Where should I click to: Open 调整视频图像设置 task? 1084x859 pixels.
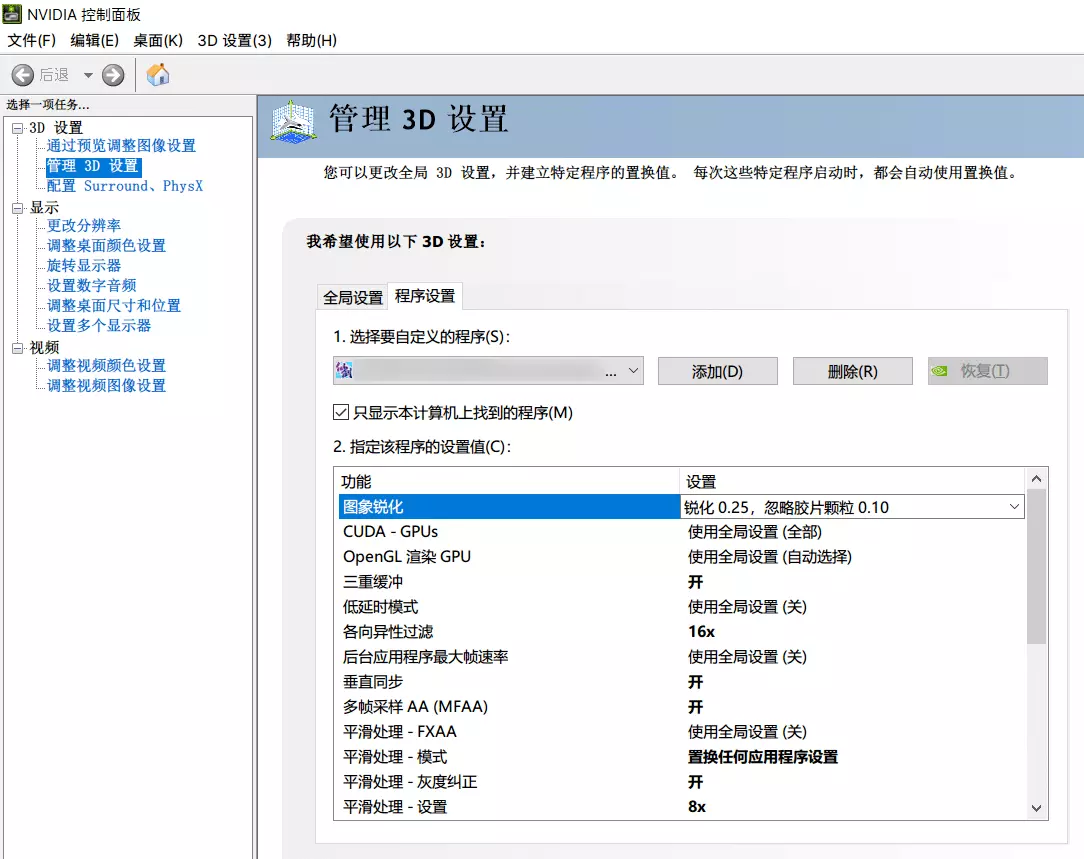pyautogui.click(x=106, y=386)
